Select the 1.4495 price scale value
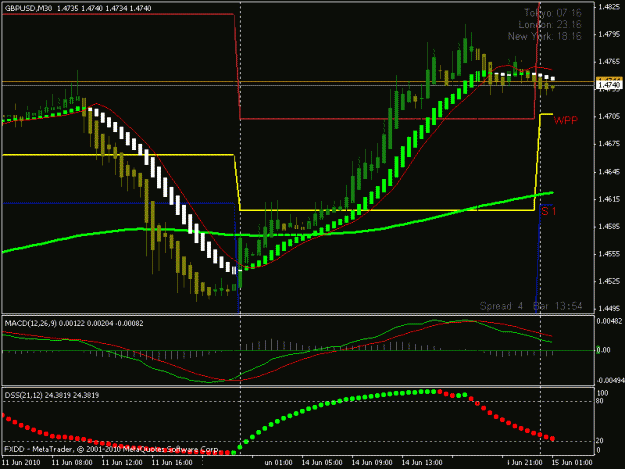This screenshot has width=625, height=469. [x=609, y=309]
